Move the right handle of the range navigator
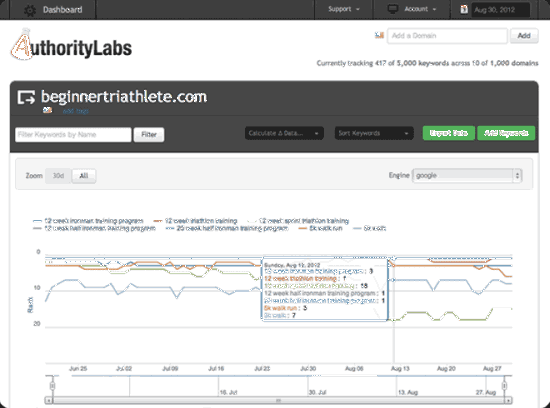Screen dimensions: 550x408 [x=504, y=386]
